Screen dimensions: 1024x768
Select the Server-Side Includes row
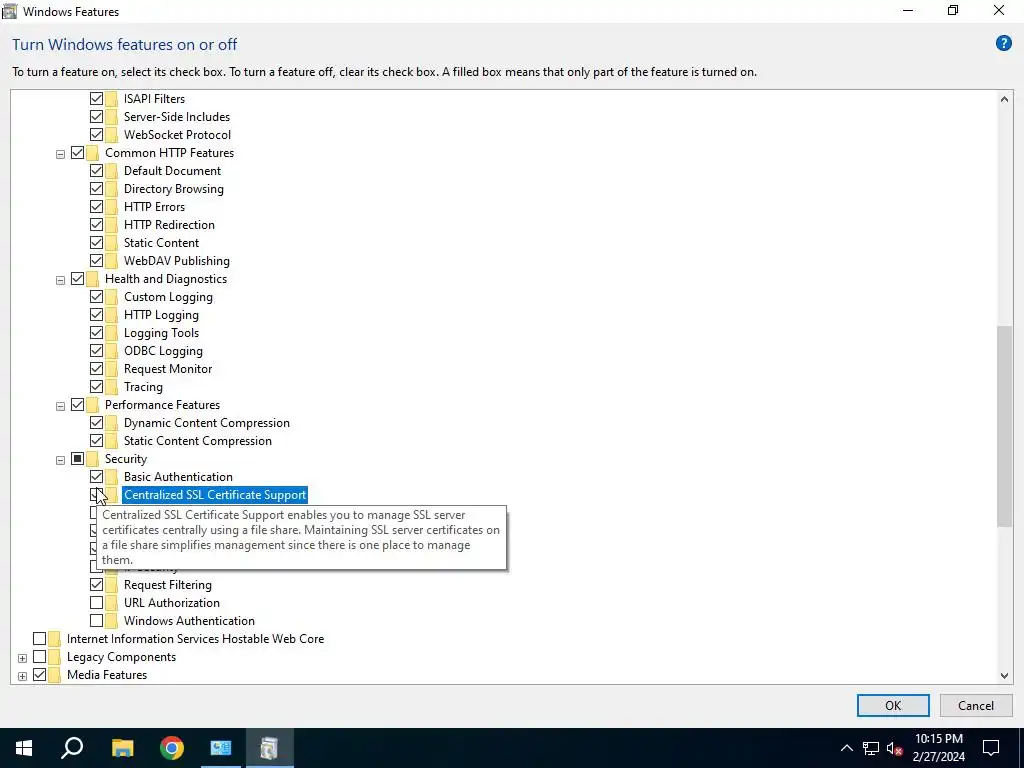pyautogui.click(x=177, y=117)
